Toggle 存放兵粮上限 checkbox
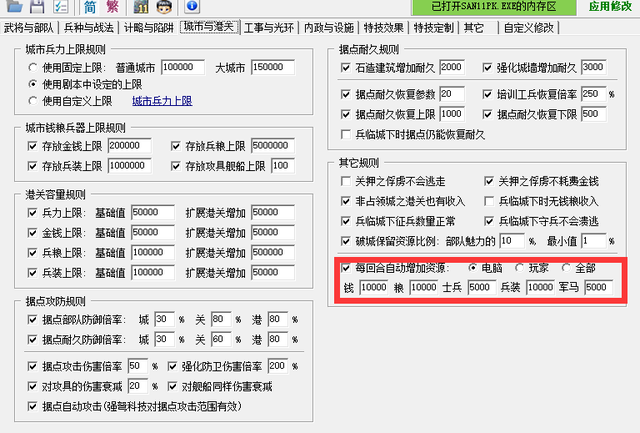This screenshot has width=640, height=433. pyautogui.click(x=176, y=146)
